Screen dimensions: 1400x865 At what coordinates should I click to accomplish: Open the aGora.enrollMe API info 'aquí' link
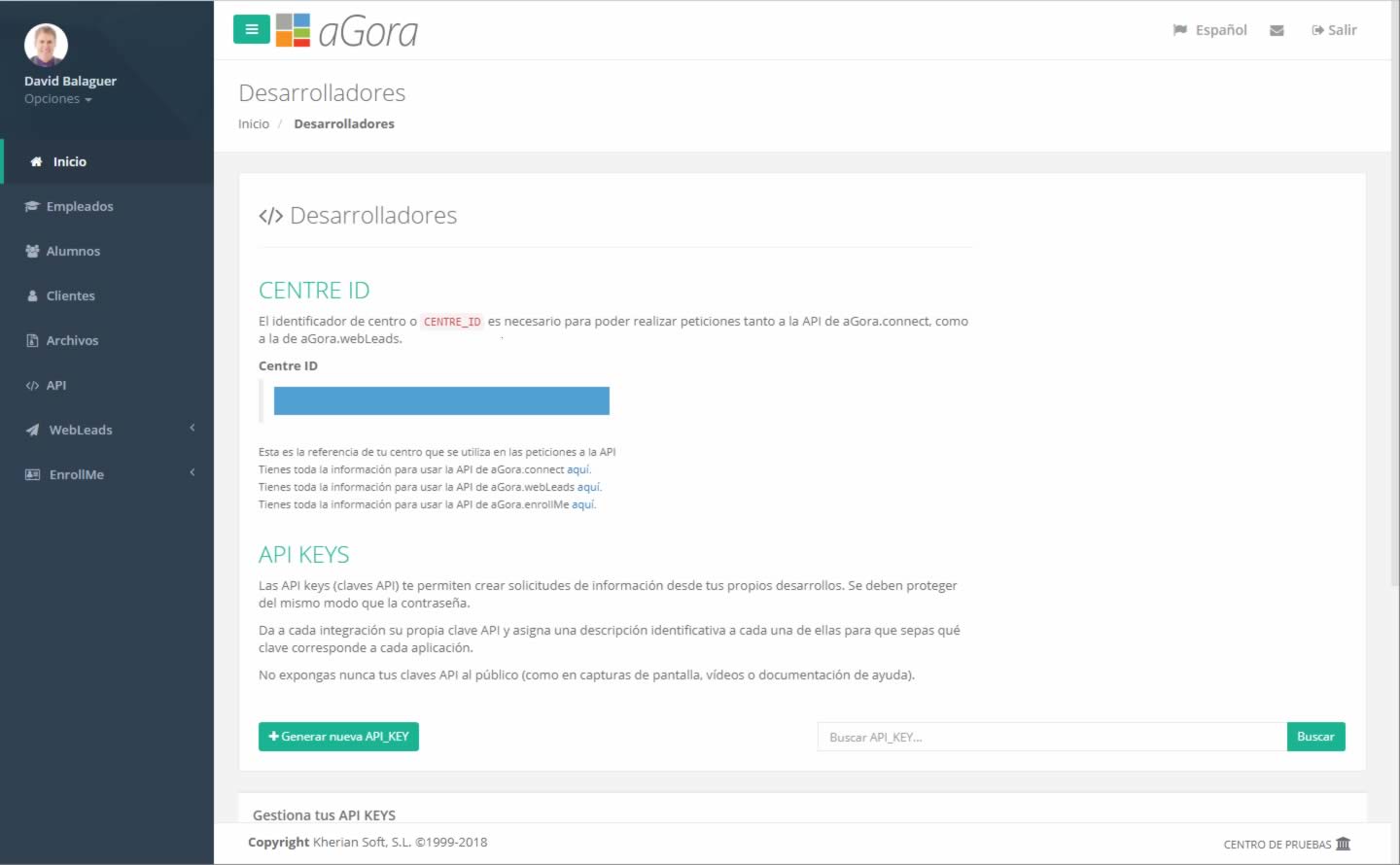[583, 504]
